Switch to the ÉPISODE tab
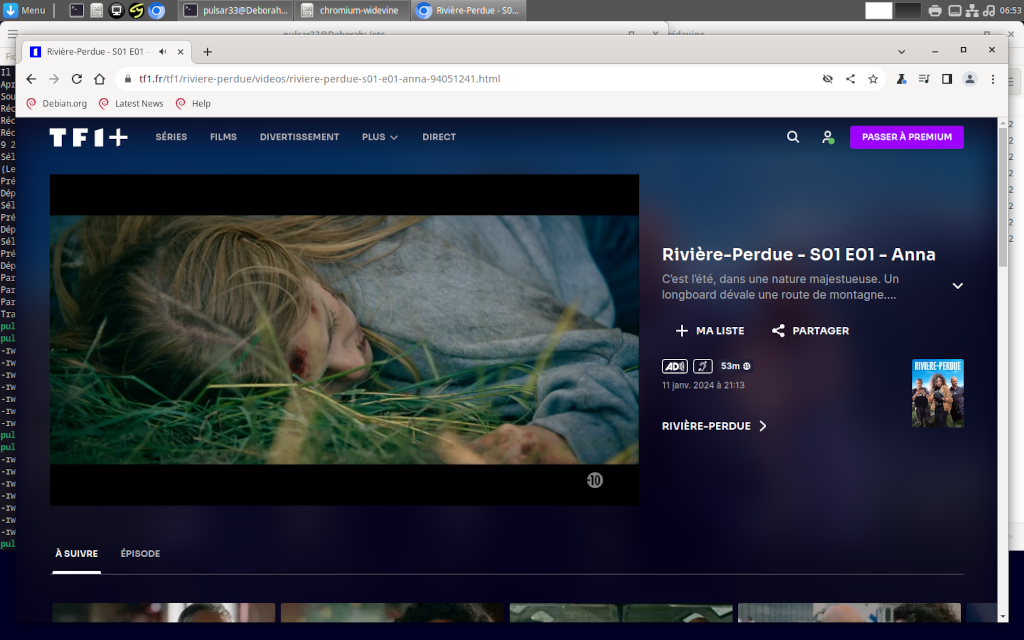Image resolution: width=1024 pixels, height=640 pixels. pos(139,553)
